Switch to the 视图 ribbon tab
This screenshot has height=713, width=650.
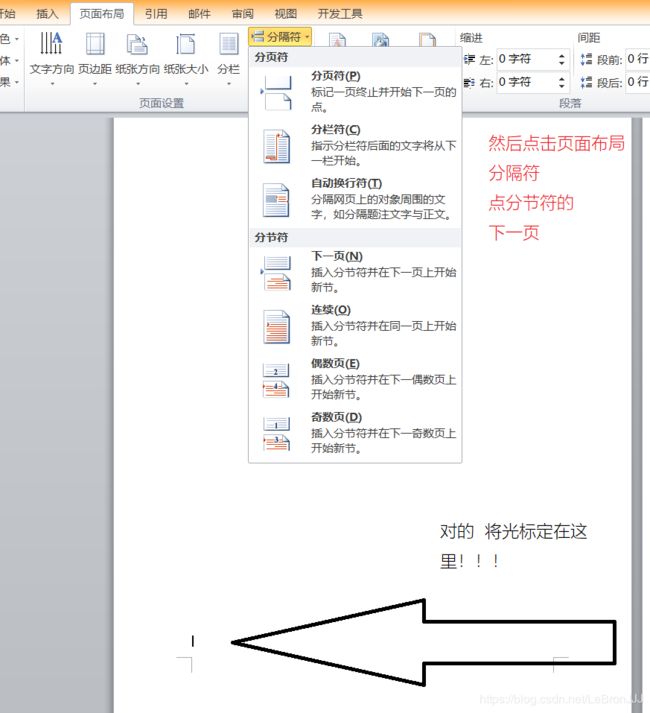[x=286, y=14]
